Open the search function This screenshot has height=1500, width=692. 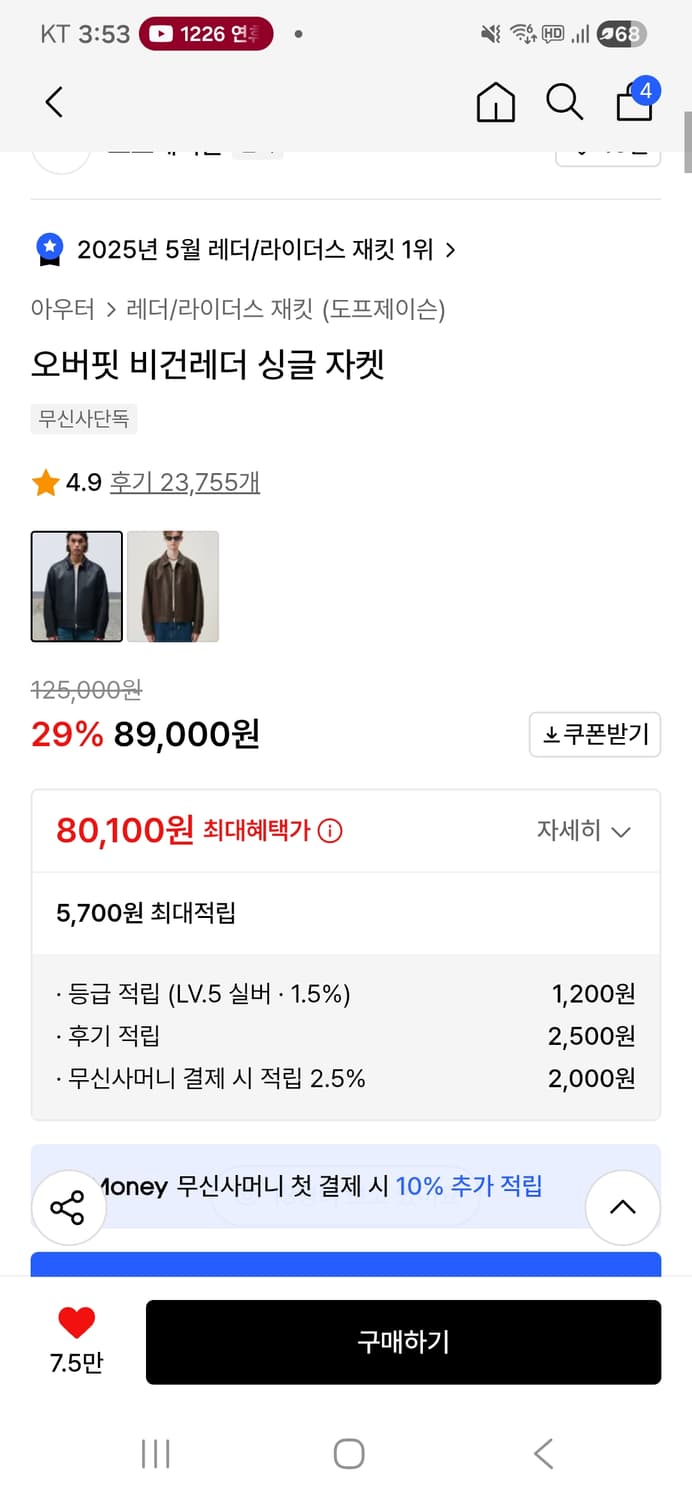coord(565,102)
